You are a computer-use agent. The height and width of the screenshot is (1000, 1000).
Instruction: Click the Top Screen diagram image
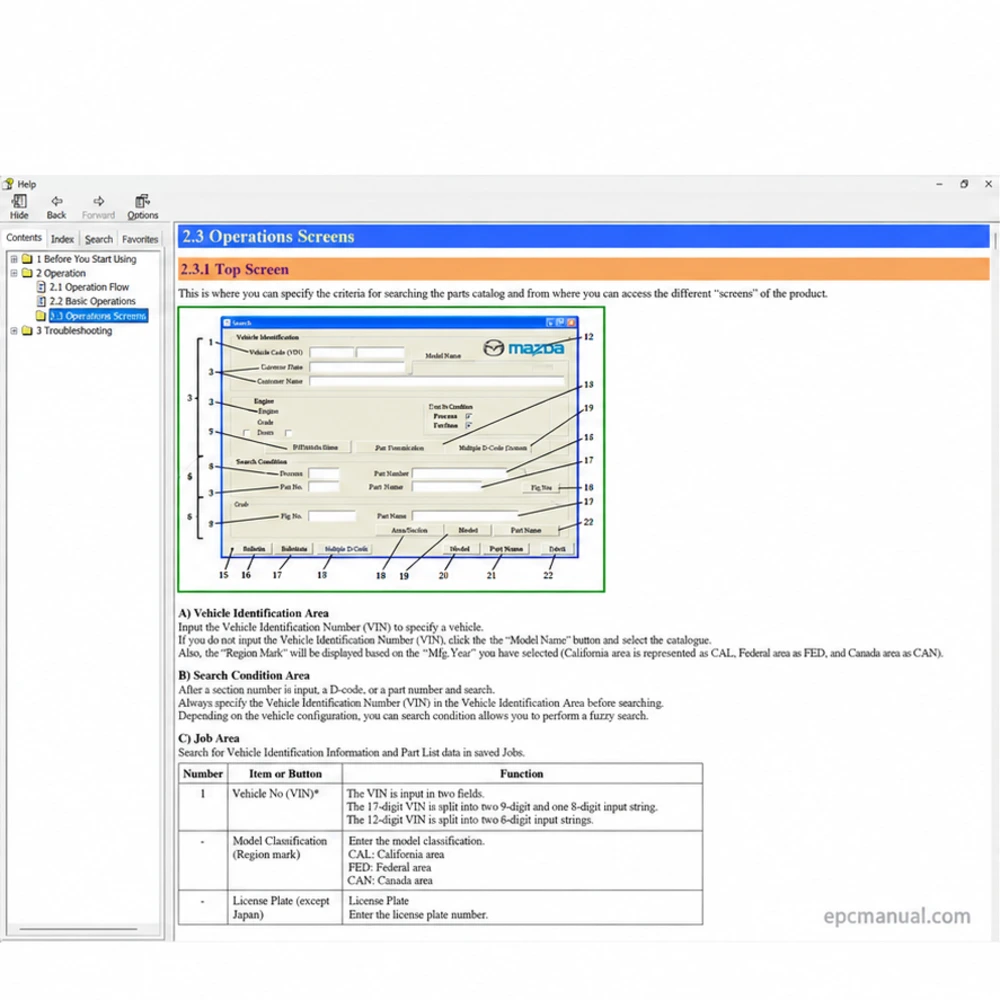click(x=391, y=450)
